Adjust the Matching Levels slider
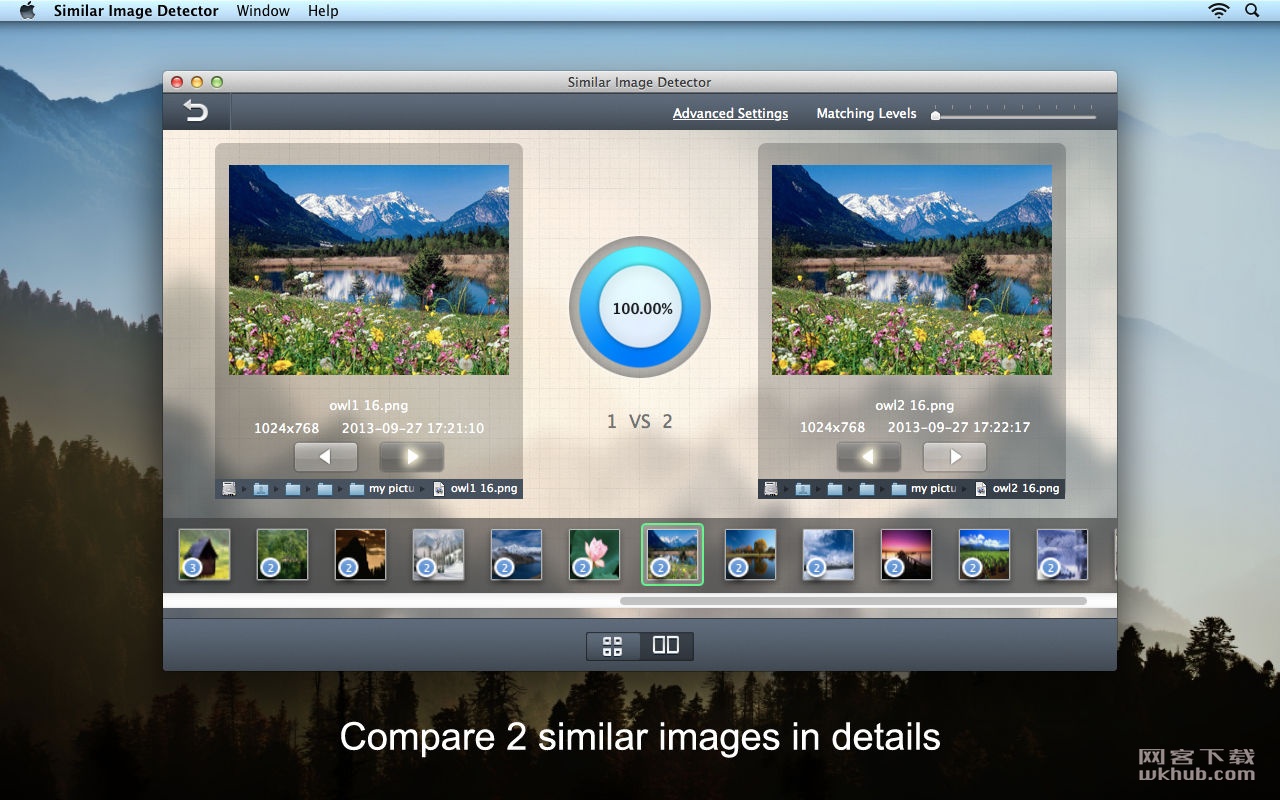The image size is (1280, 800). [1015, 115]
